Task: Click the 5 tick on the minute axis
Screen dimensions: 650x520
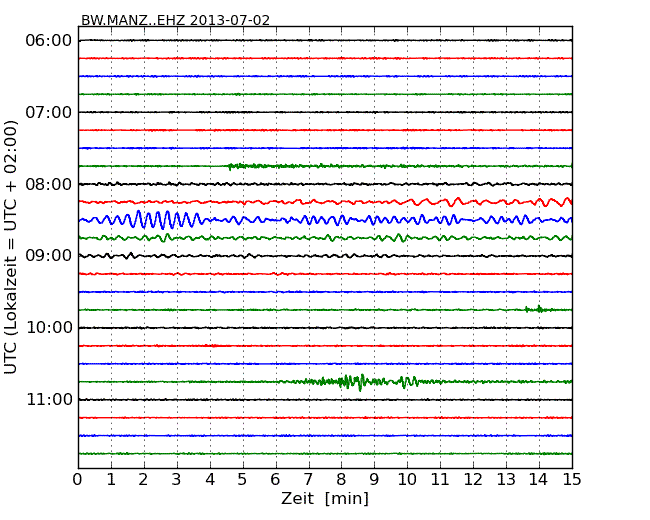Action: pos(243,479)
